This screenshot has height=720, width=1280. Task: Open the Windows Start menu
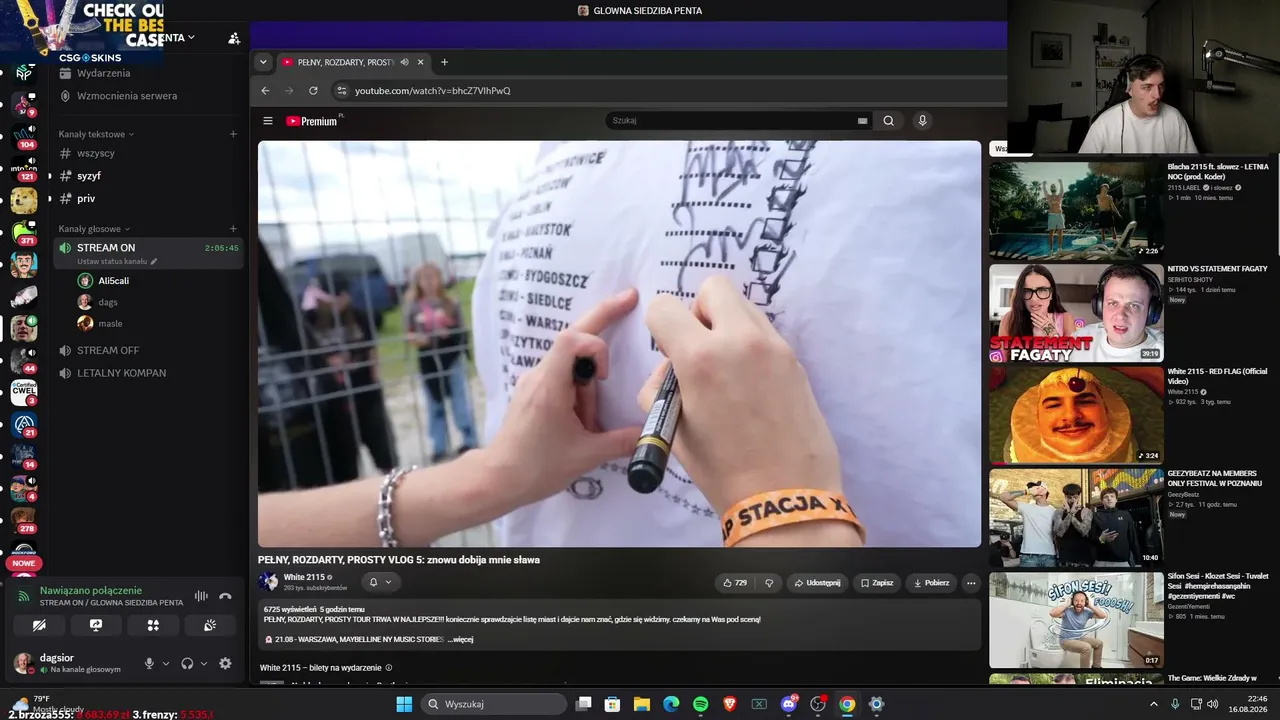(404, 704)
